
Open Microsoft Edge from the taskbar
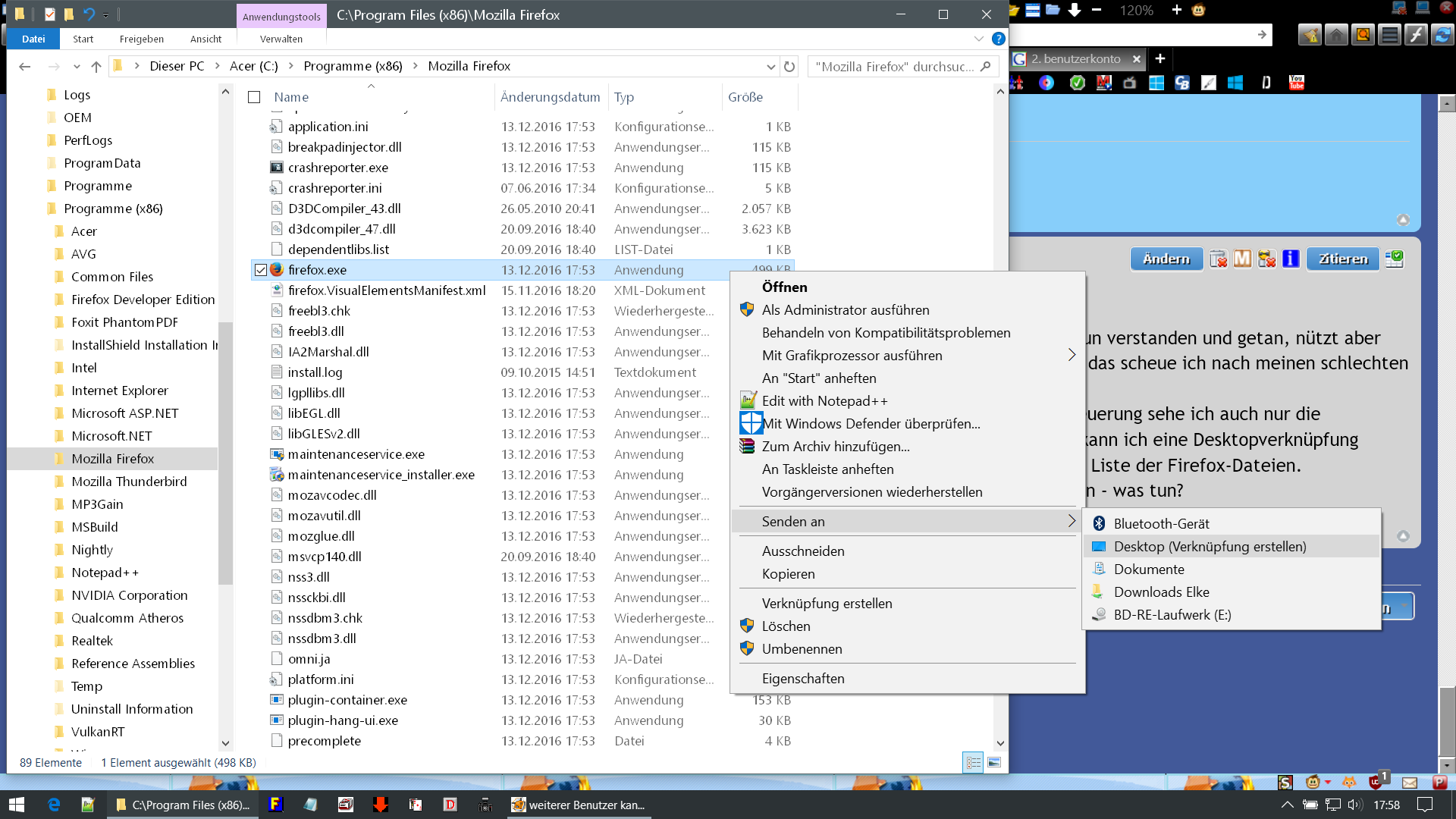click(54, 805)
